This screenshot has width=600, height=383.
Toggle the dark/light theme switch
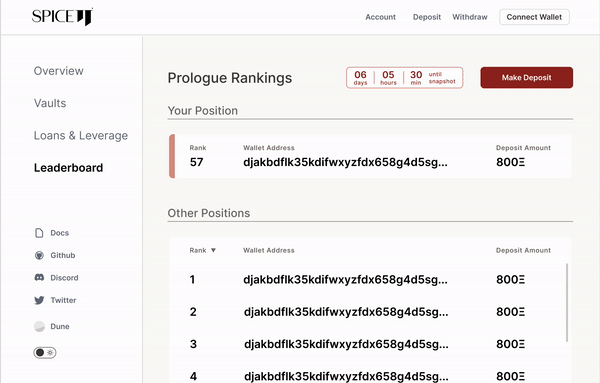(45, 352)
